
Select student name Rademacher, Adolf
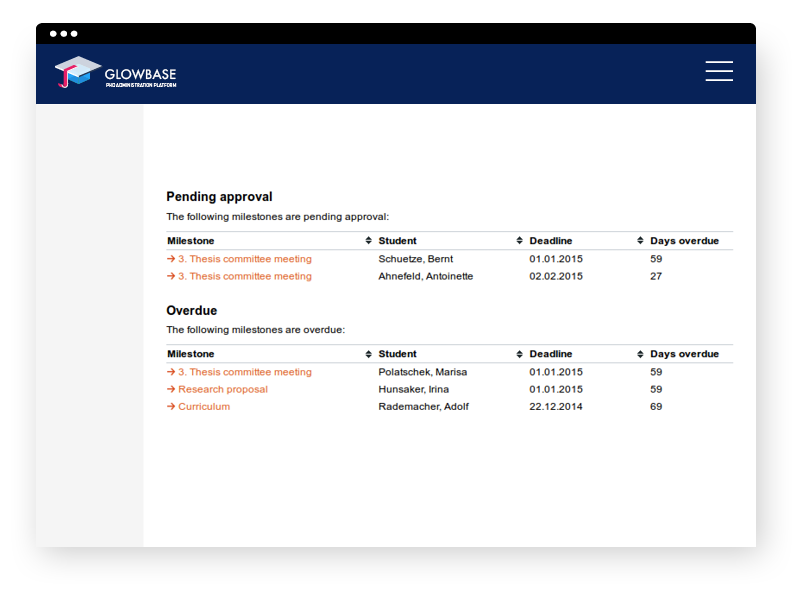point(423,407)
